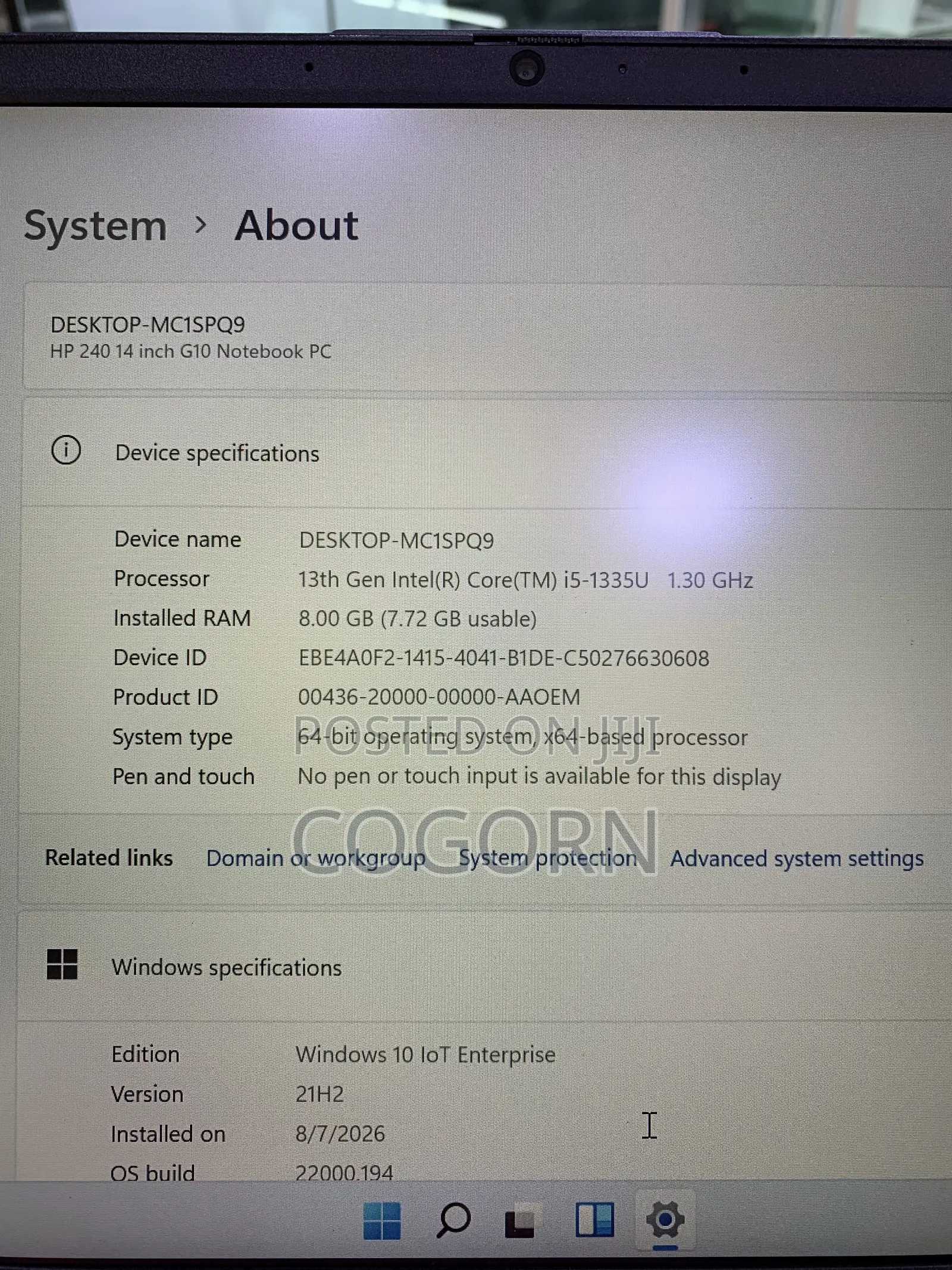The height and width of the screenshot is (1270, 952).
Task: Select Installed RAM value 8.00 GB
Action: (x=418, y=619)
